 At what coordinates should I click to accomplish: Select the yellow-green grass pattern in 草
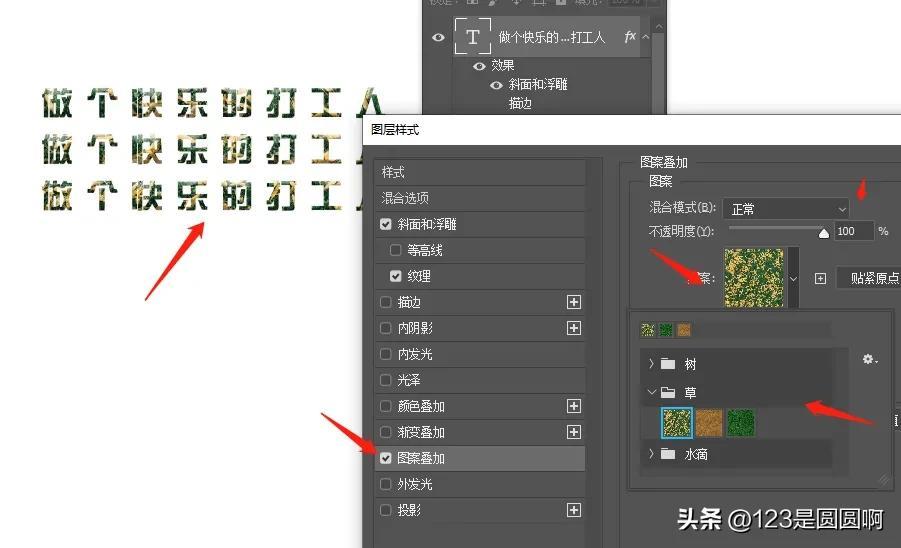tap(676, 423)
